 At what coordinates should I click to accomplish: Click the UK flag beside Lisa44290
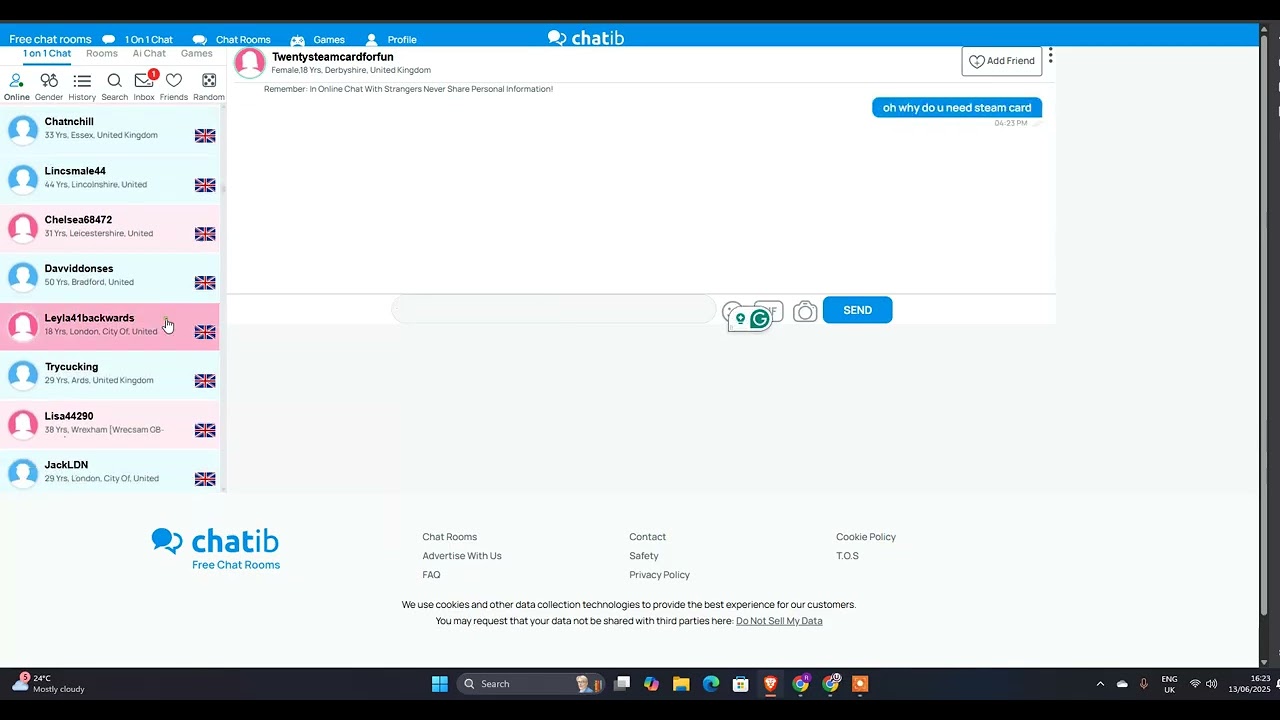(x=205, y=430)
